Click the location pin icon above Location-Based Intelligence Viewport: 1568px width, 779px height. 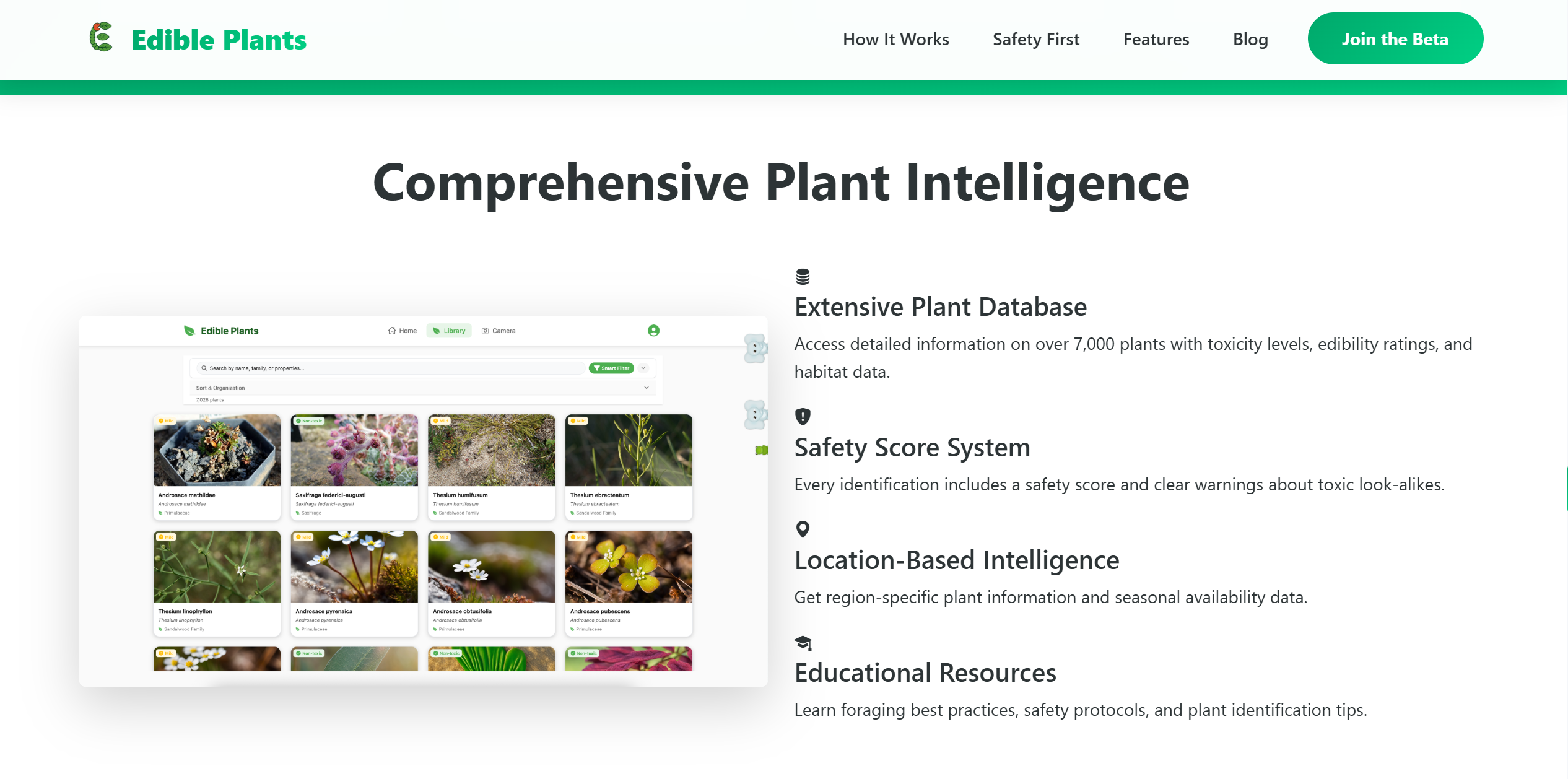coord(803,530)
